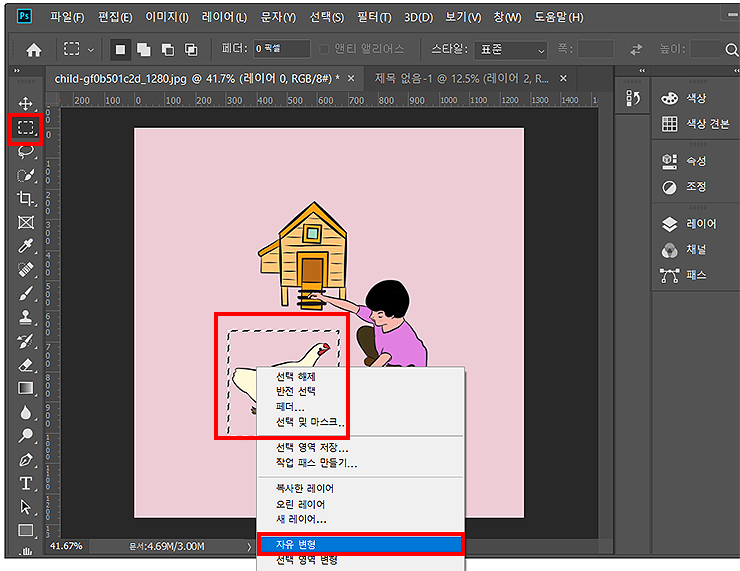Open the History panel icon
The width and height of the screenshot is (740, 571).
633,98
